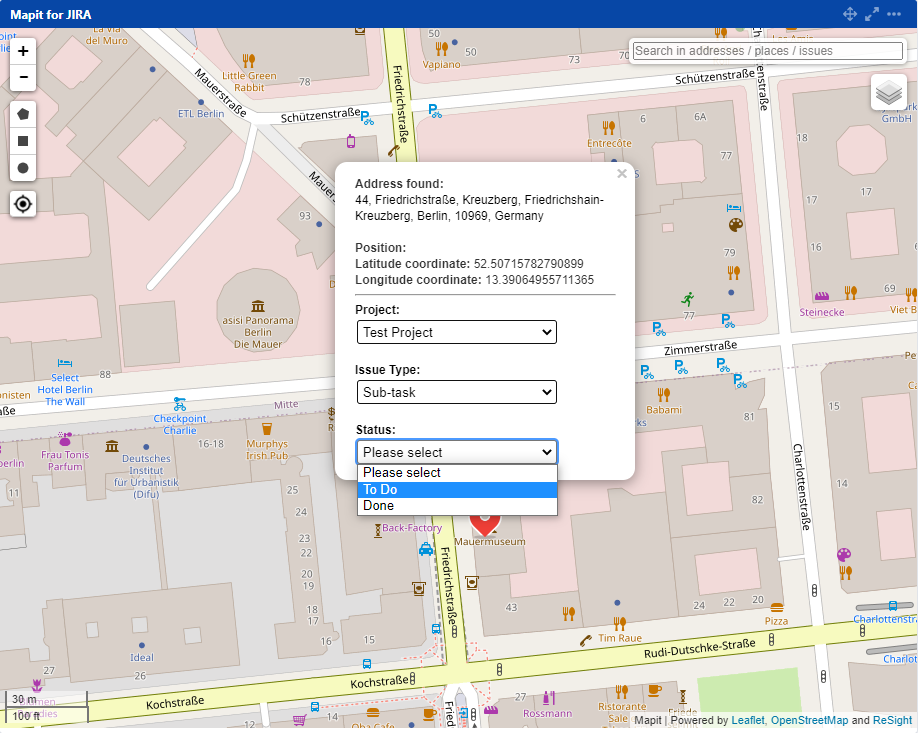Open the map layers control

tap(888, 93)
